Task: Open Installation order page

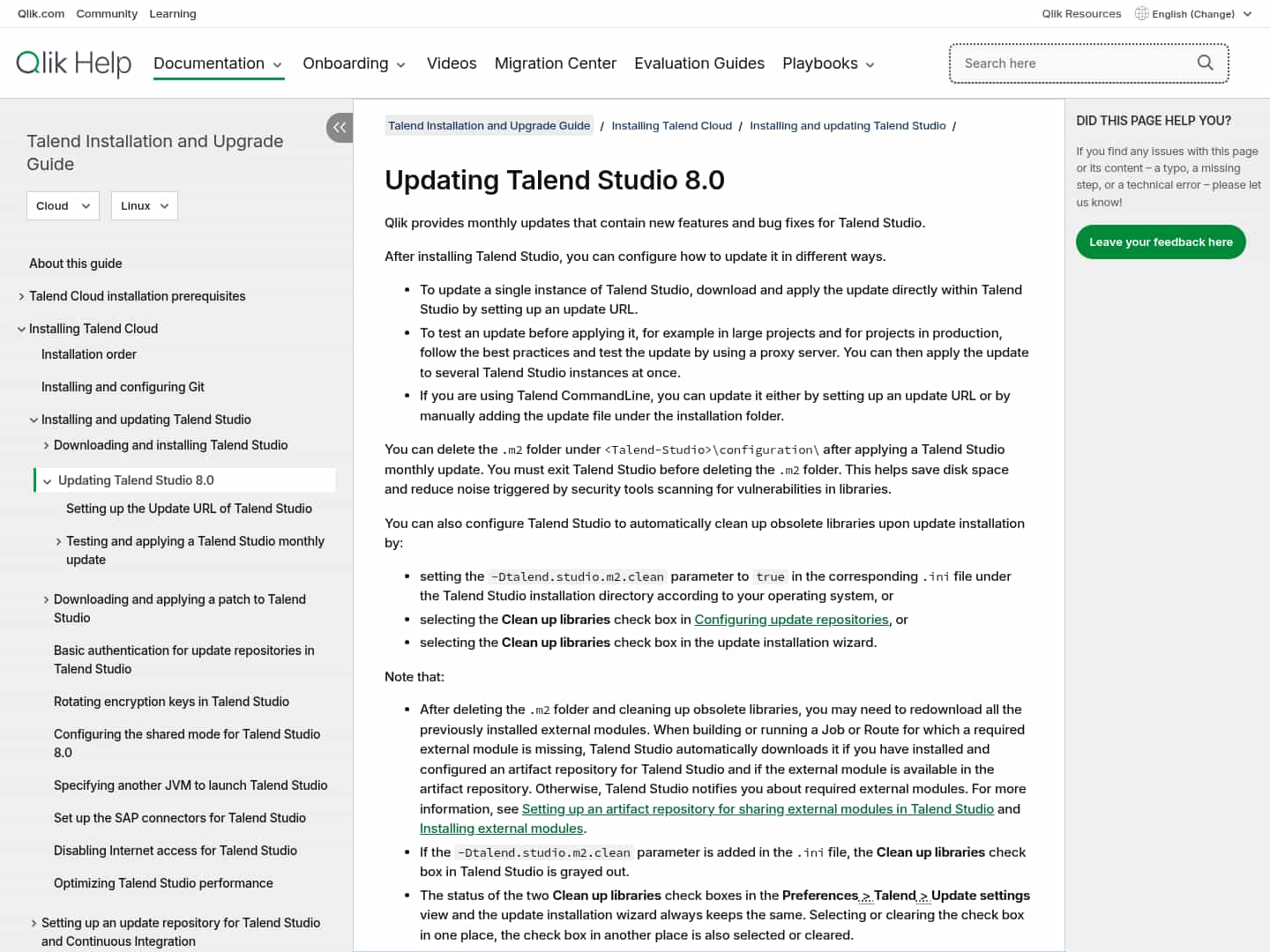Action: (89, 354)
